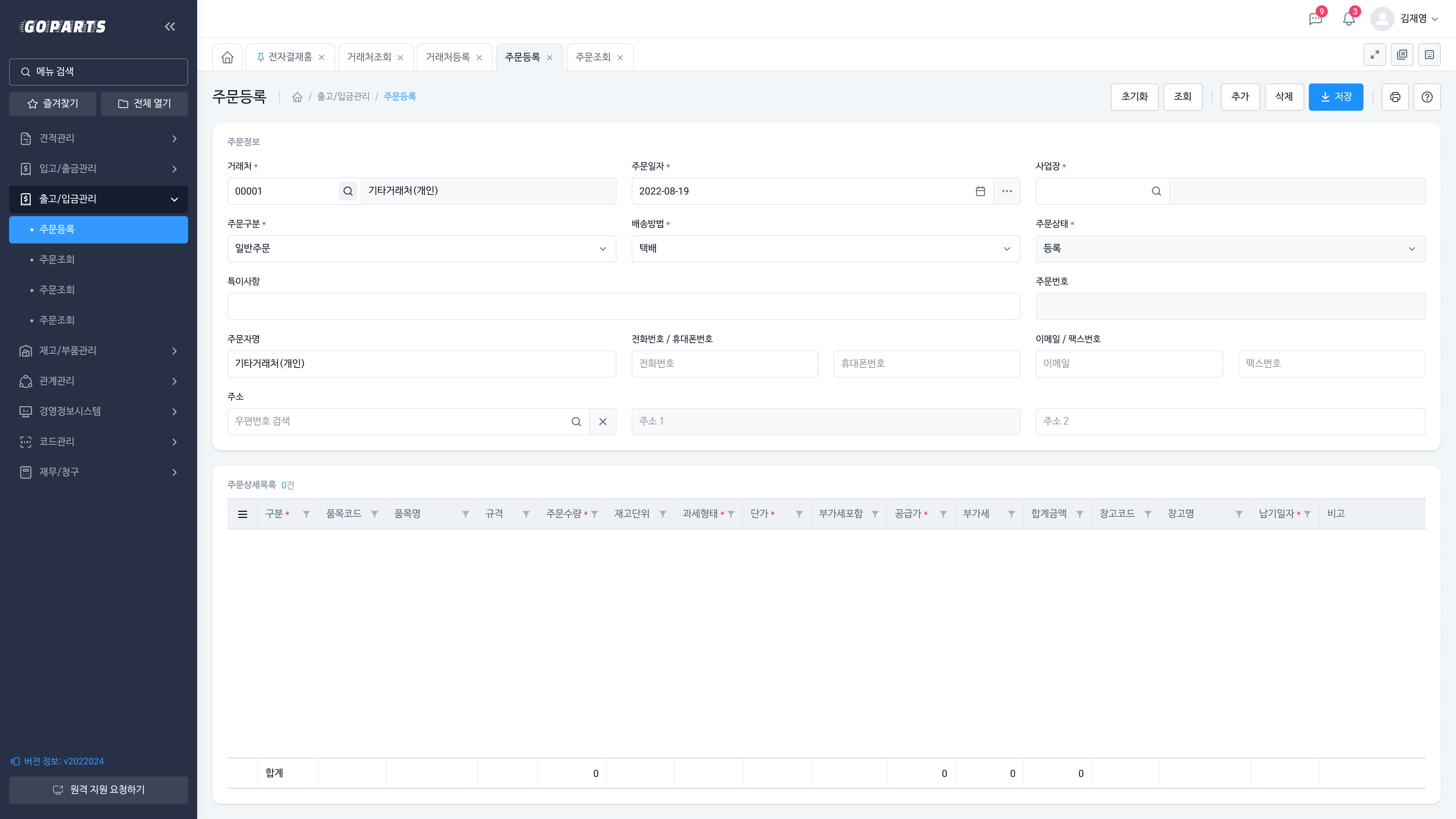Click the 사업장 search magnifier icon

tap(1156, 191)
